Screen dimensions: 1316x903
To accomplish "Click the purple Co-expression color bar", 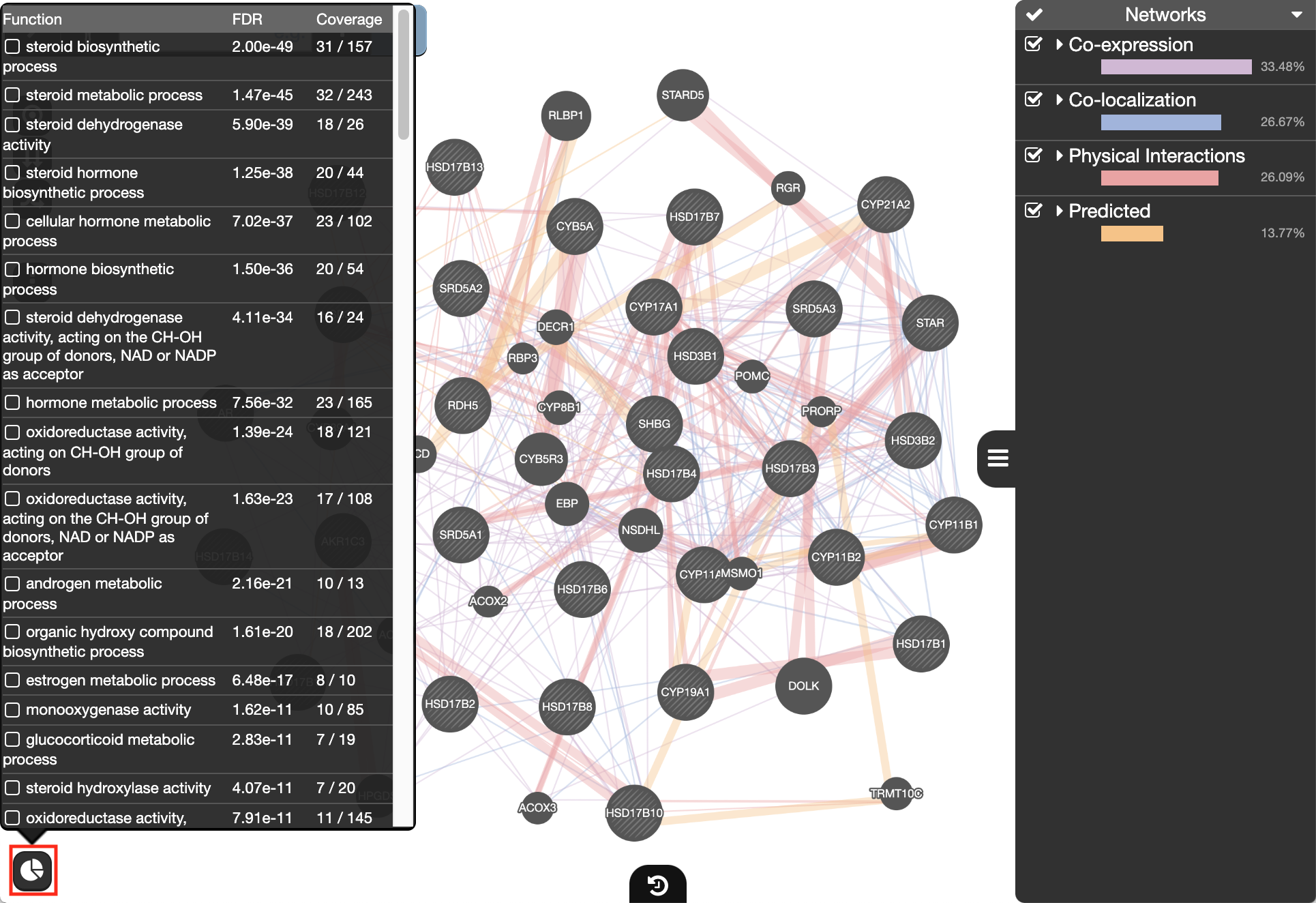I will (1176, 67).
